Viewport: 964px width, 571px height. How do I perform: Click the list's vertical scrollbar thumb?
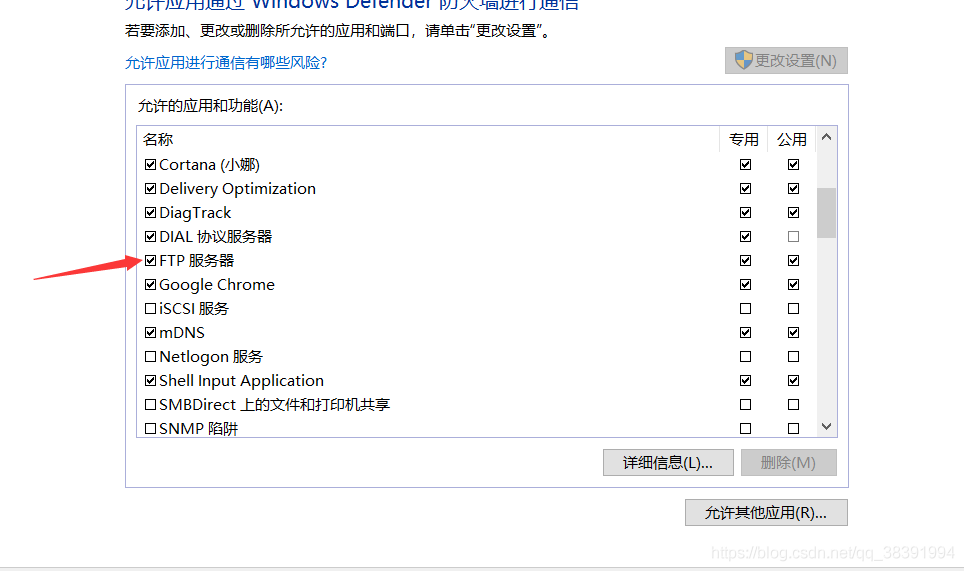pyautogui.click(x=826, y=212)
